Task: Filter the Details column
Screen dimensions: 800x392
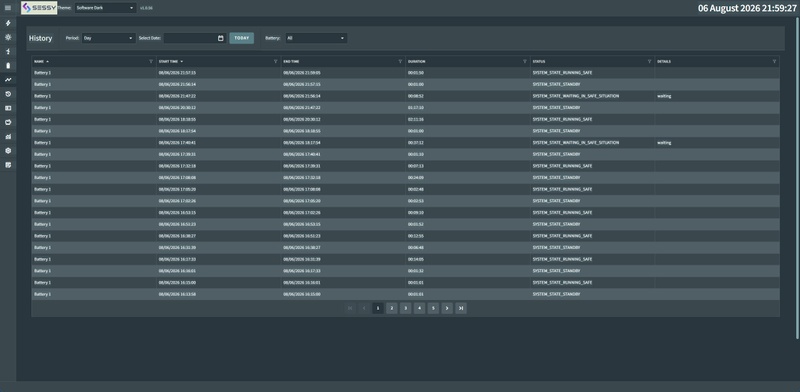Action: [774, 61]
